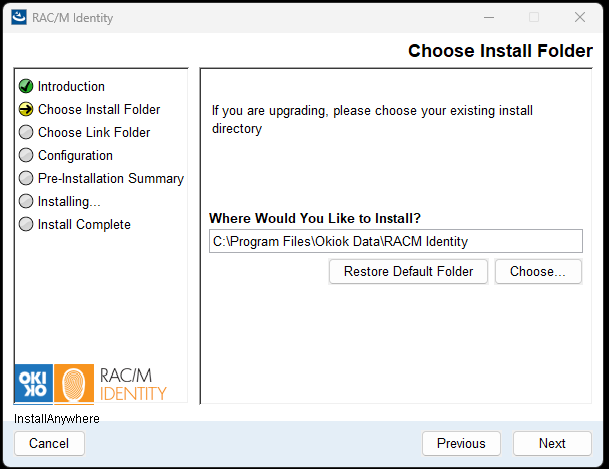
Task: Click the OKIOK blue logo
Action: (x=34, y=383)
